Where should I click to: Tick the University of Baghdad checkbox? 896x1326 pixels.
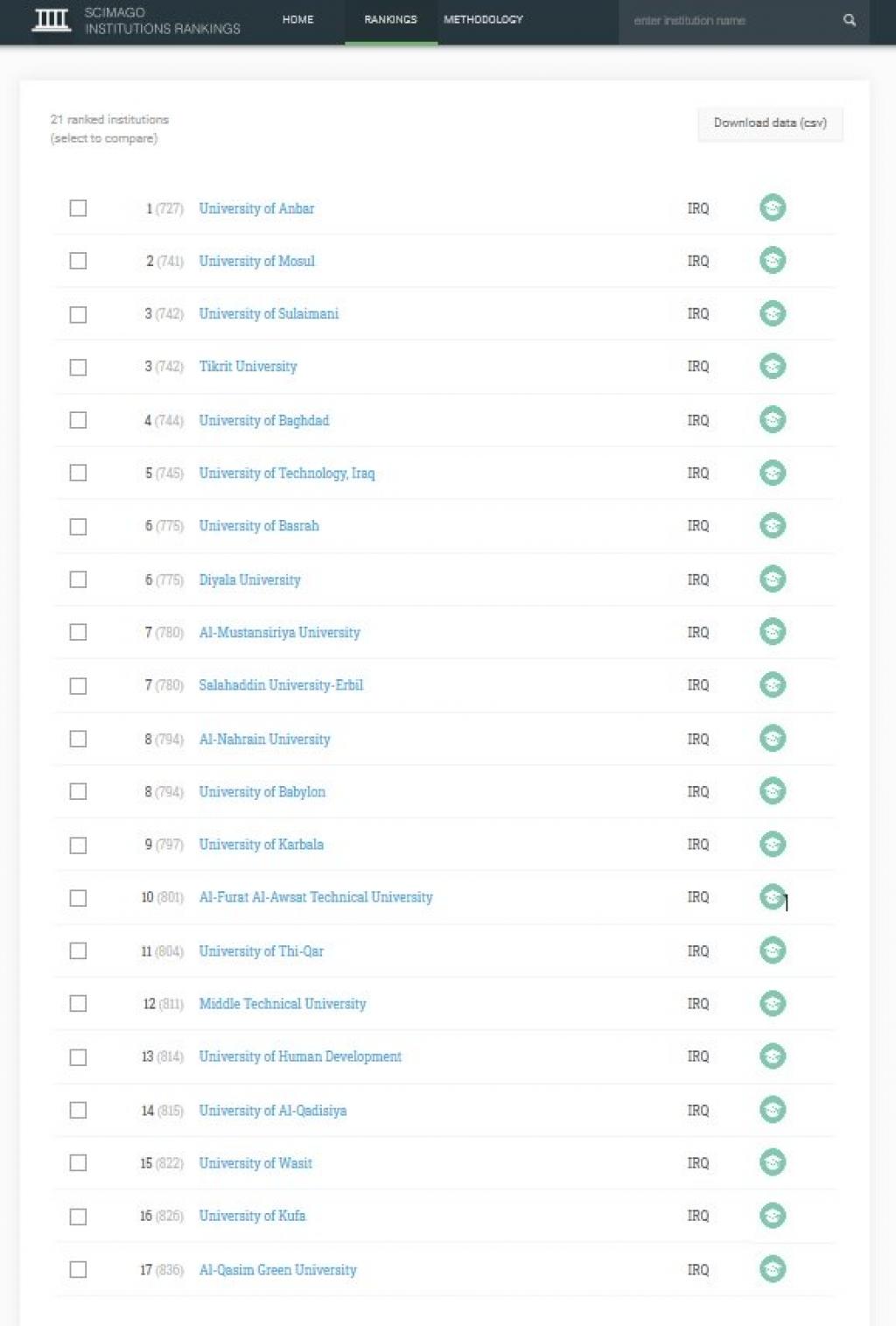click(x=78, y=420)
